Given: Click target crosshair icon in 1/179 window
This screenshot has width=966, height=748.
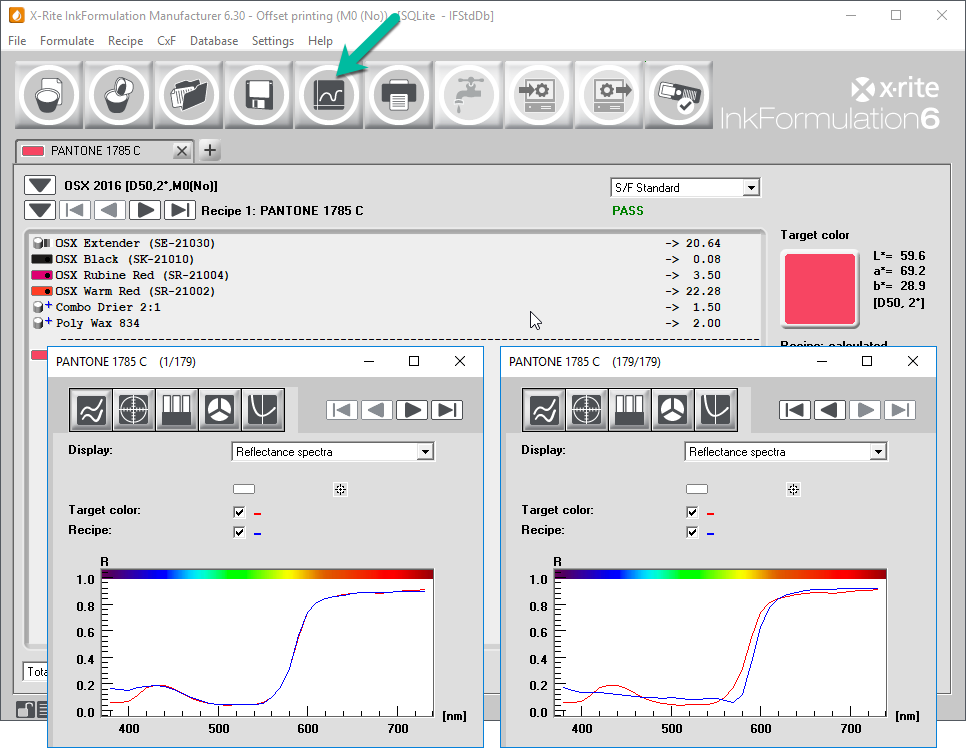Looking at the screenshot, I should pyautogui.click(x=341, y=489).
